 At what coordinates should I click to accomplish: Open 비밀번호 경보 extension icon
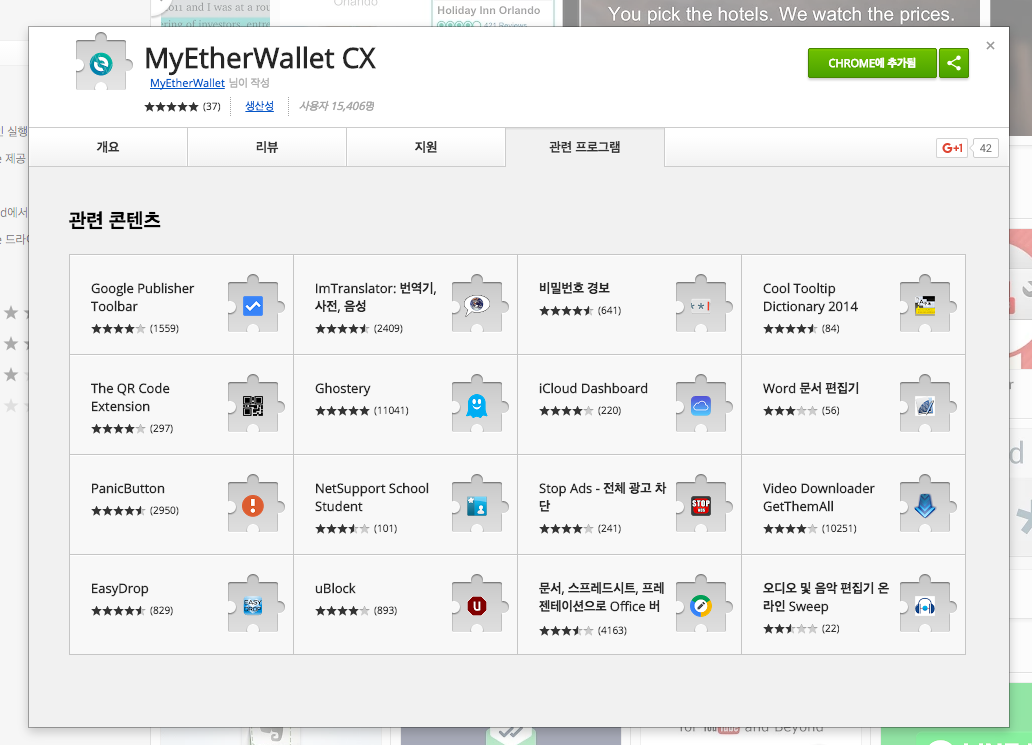(702, 305)
